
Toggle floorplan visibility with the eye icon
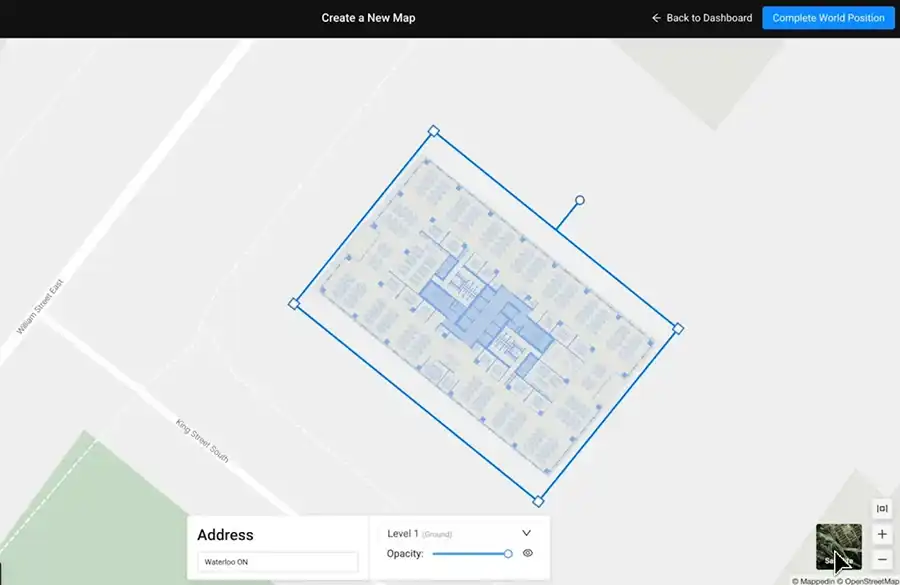tap(527, 552)
